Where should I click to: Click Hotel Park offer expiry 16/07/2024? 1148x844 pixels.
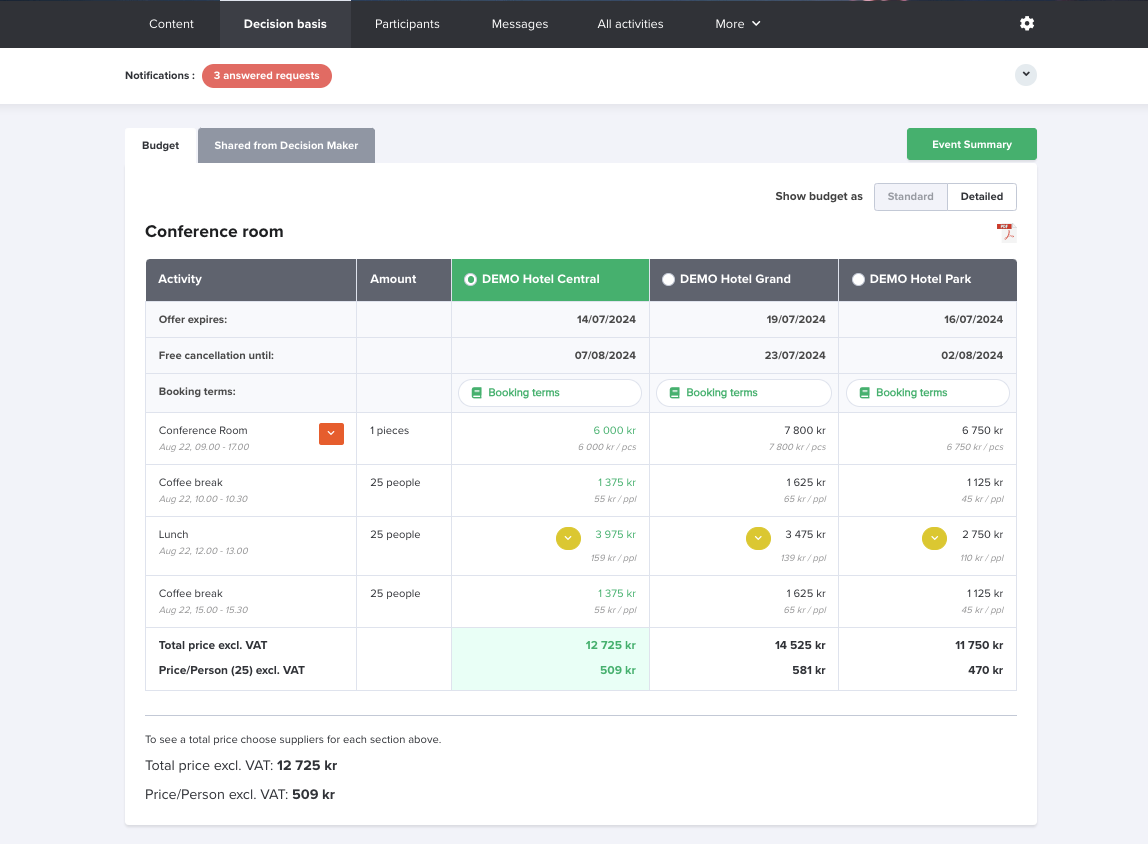pos(973,320)
